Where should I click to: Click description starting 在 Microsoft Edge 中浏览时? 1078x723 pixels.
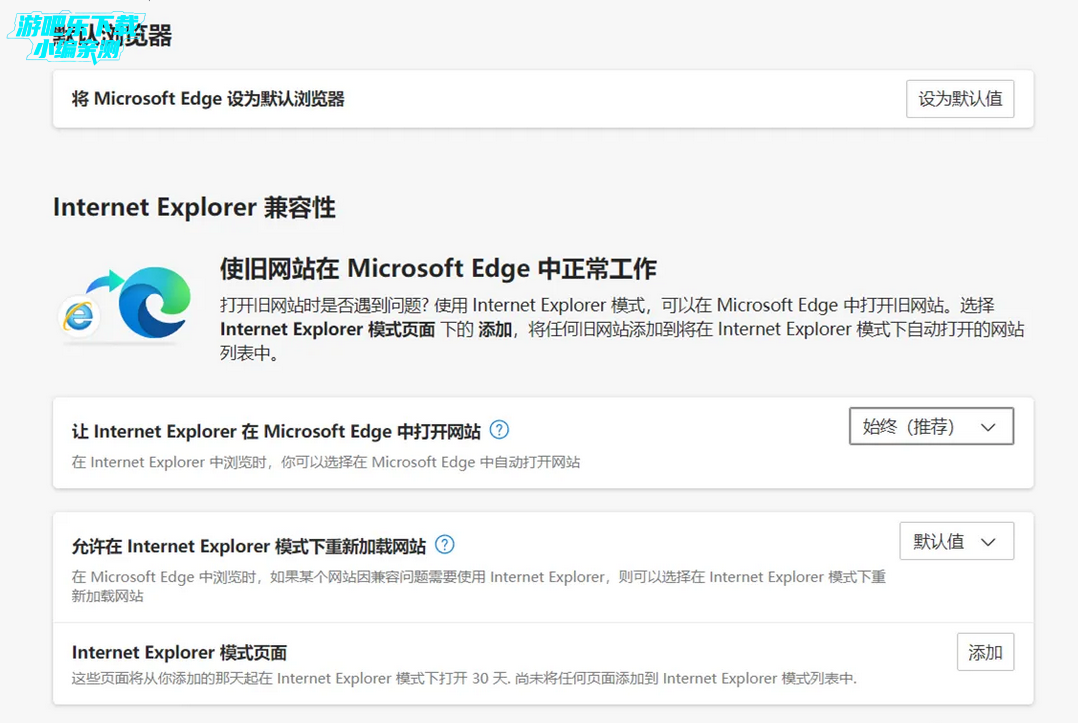(478, 586)
